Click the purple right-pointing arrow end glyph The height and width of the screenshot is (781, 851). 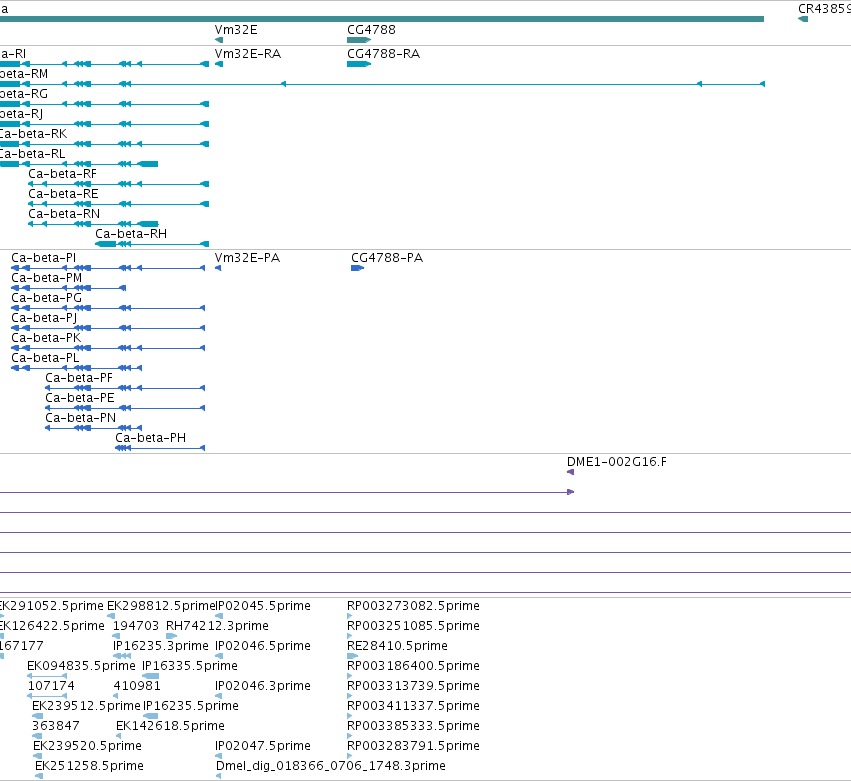pyautogui.click(x=570, y=492)
